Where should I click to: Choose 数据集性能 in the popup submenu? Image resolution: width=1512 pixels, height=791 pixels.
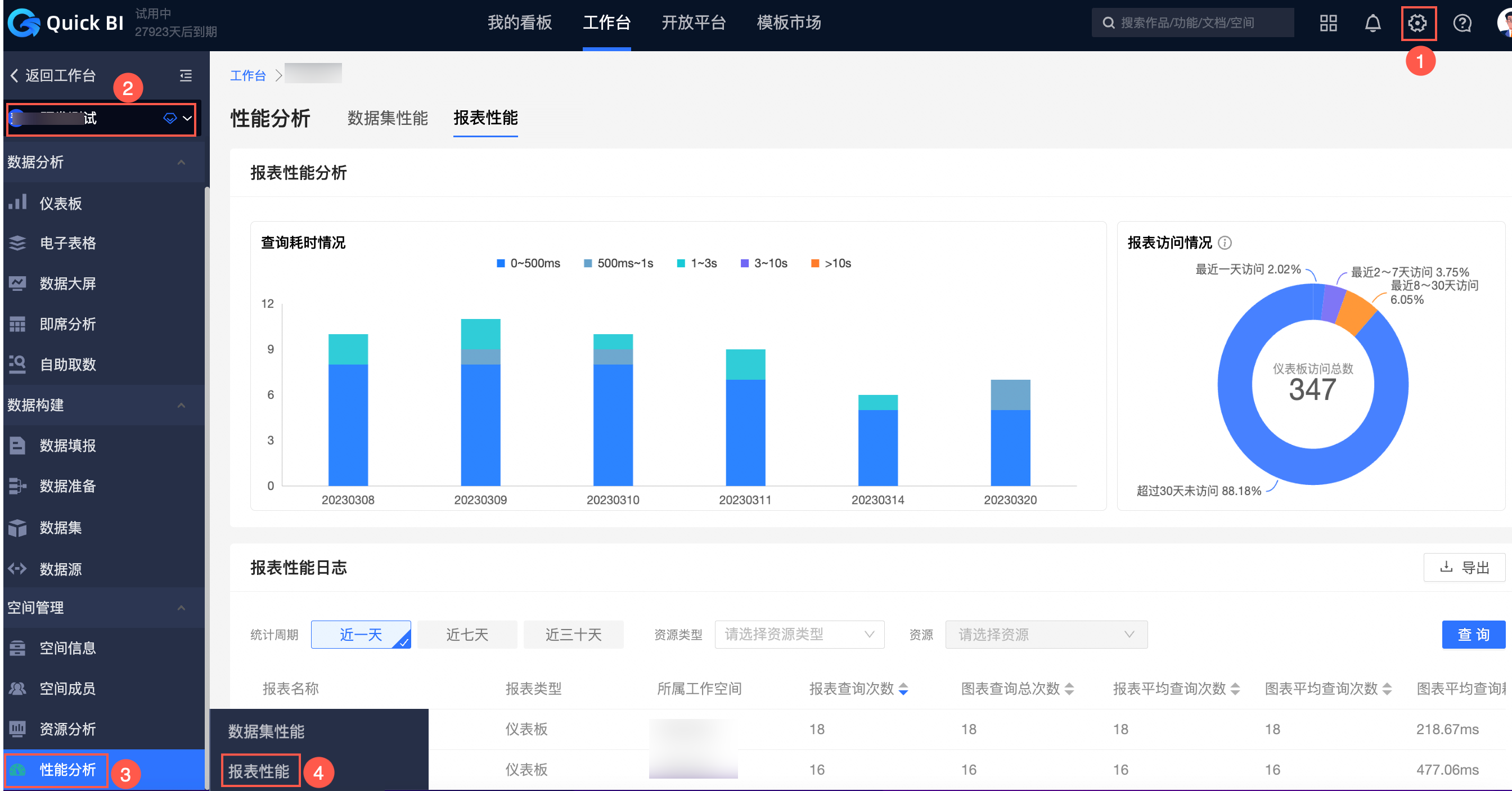[266, 731]
